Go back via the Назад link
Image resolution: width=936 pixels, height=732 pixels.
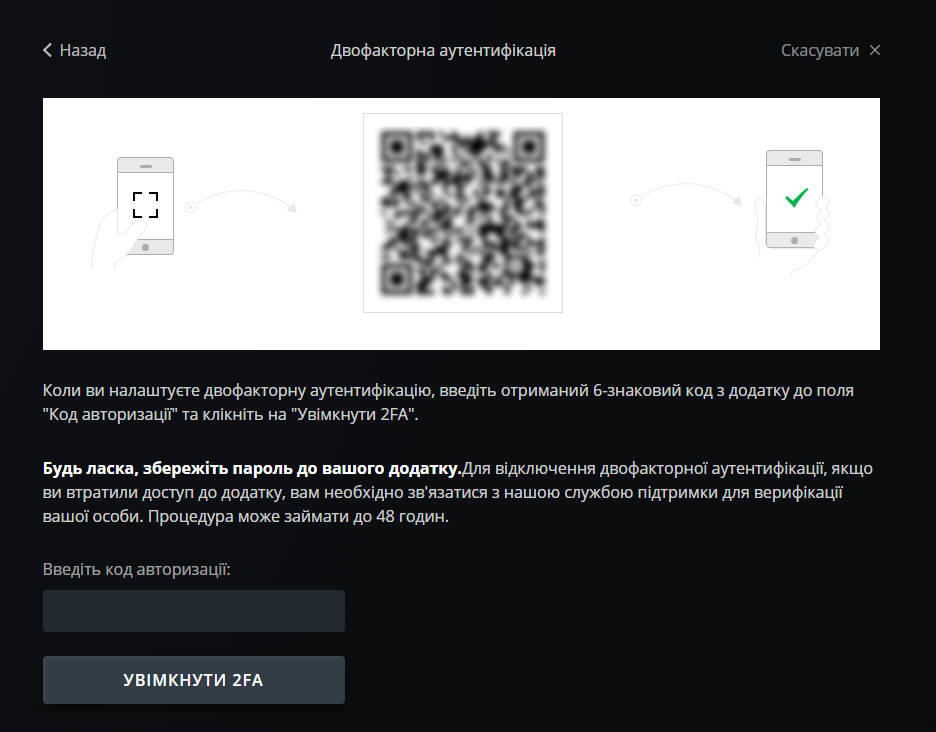click(75, 50)
